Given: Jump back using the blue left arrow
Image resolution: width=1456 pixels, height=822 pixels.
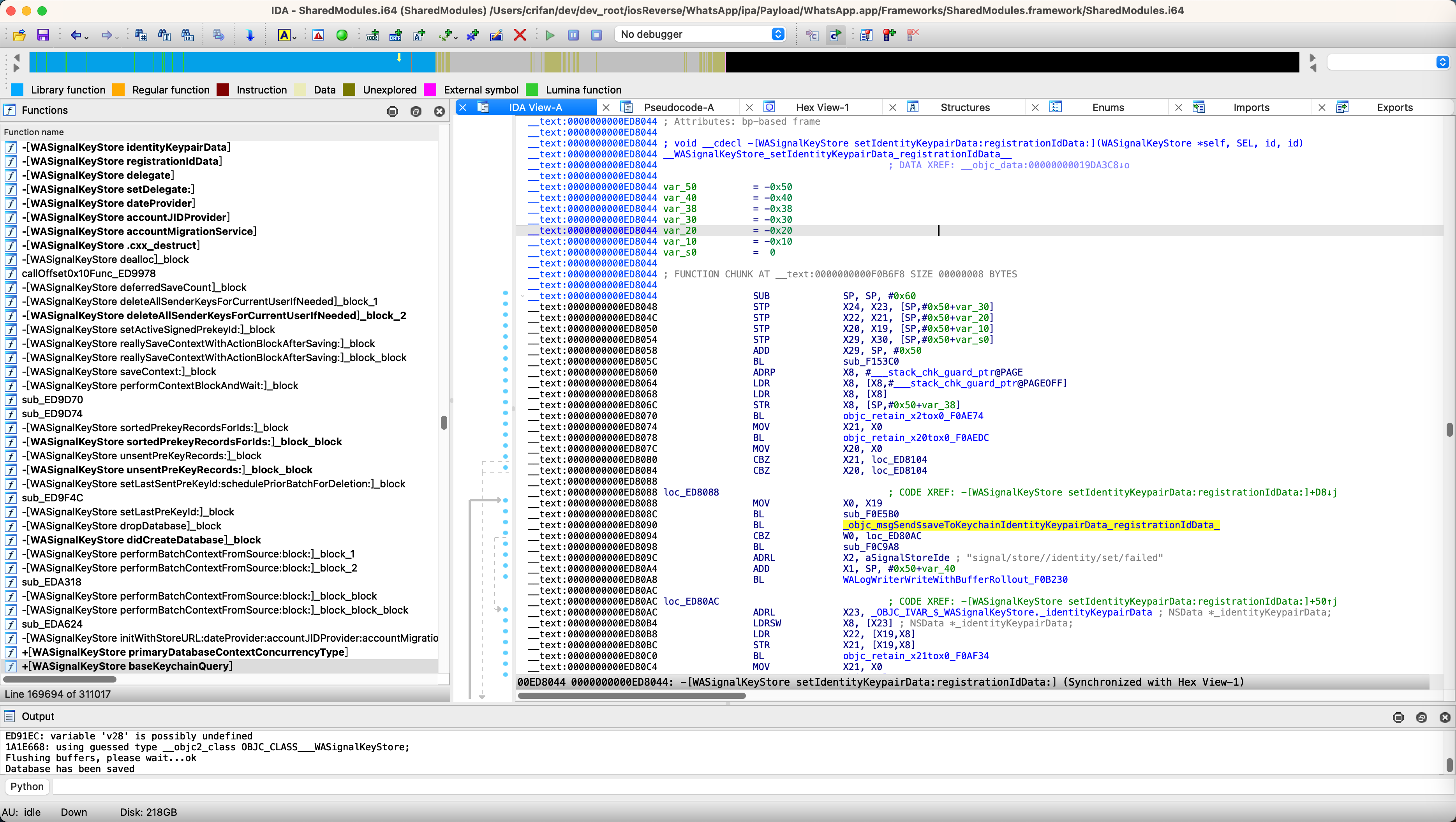Looking at the screenshot, I should pyautogui.click(x=75, y=35).
